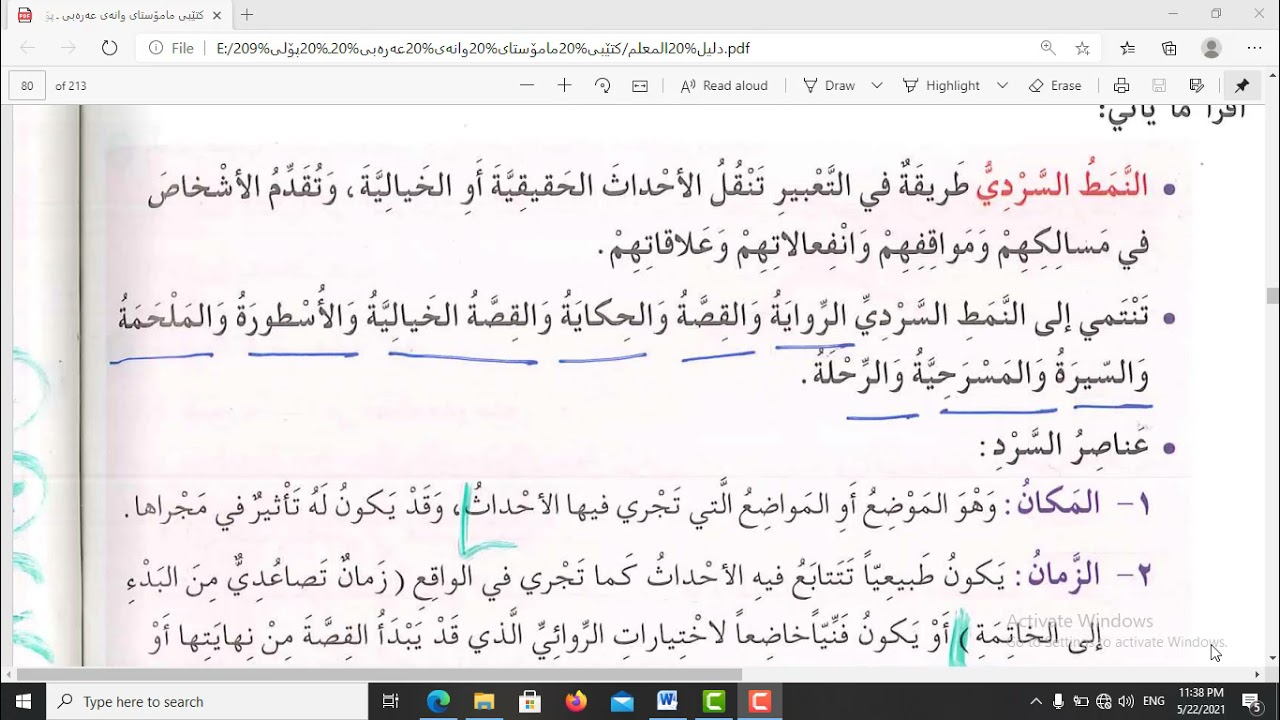Switch the ENG input language
Image resolution: width=1280 pixels, height=720 pixels.
click(x=1154, y=701)
